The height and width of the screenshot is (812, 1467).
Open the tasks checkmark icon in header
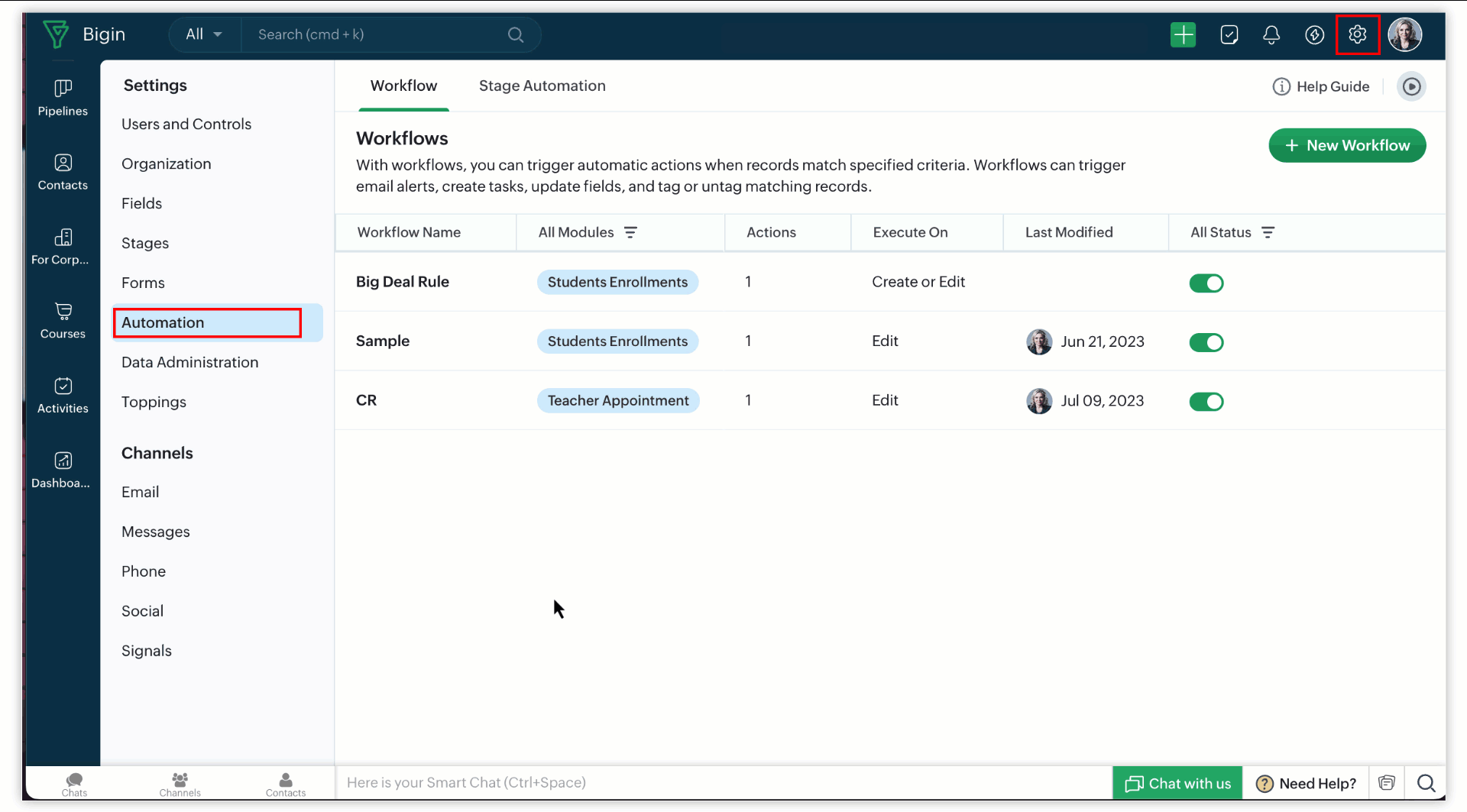pos(1229,34)
